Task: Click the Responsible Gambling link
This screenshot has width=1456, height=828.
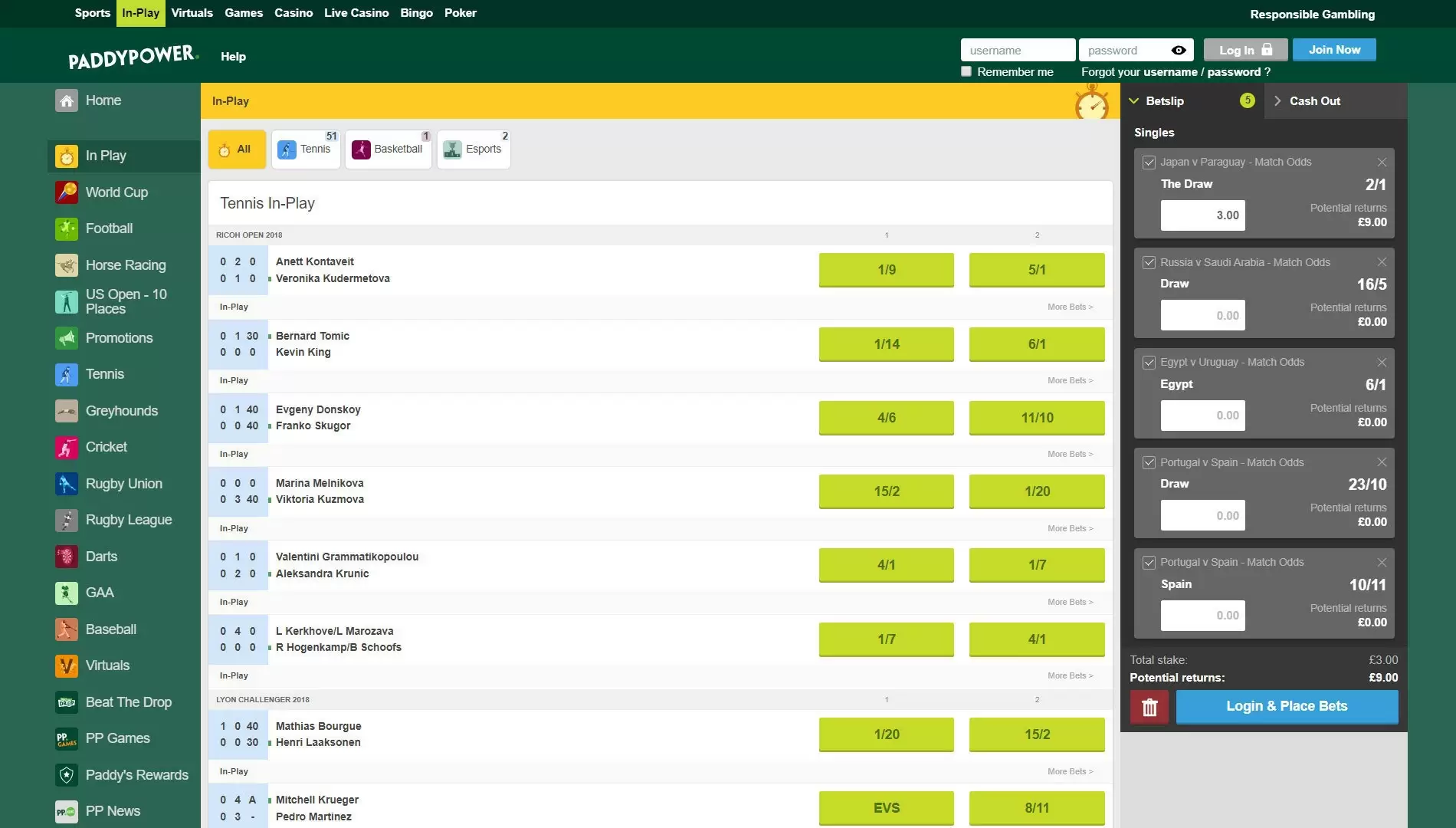Action: [x=1312, y=15]
